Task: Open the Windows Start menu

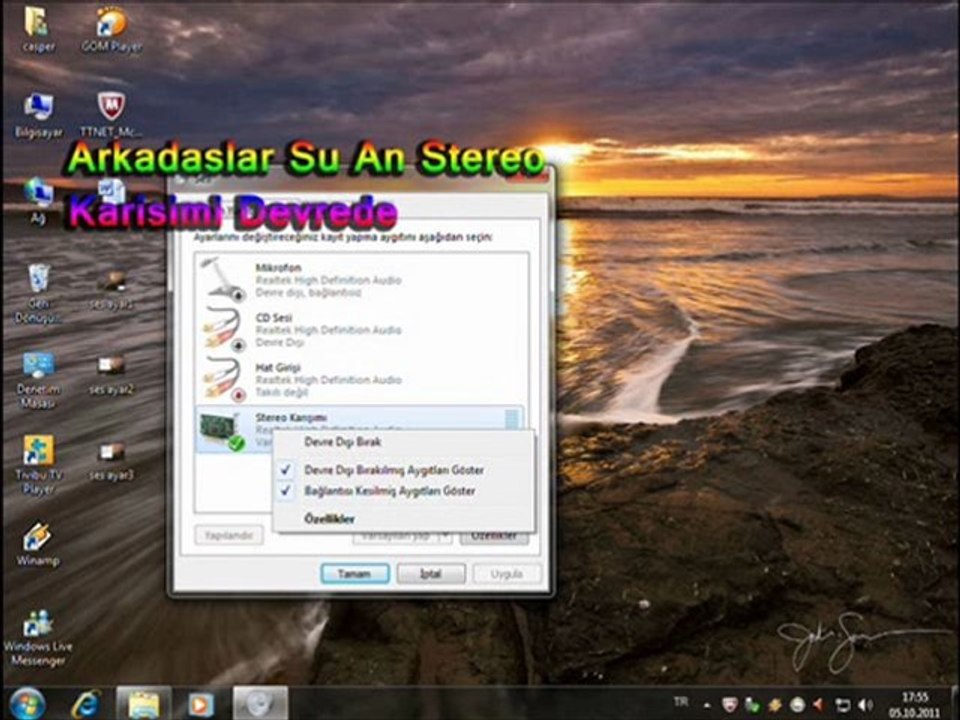Action: (26, 703)
